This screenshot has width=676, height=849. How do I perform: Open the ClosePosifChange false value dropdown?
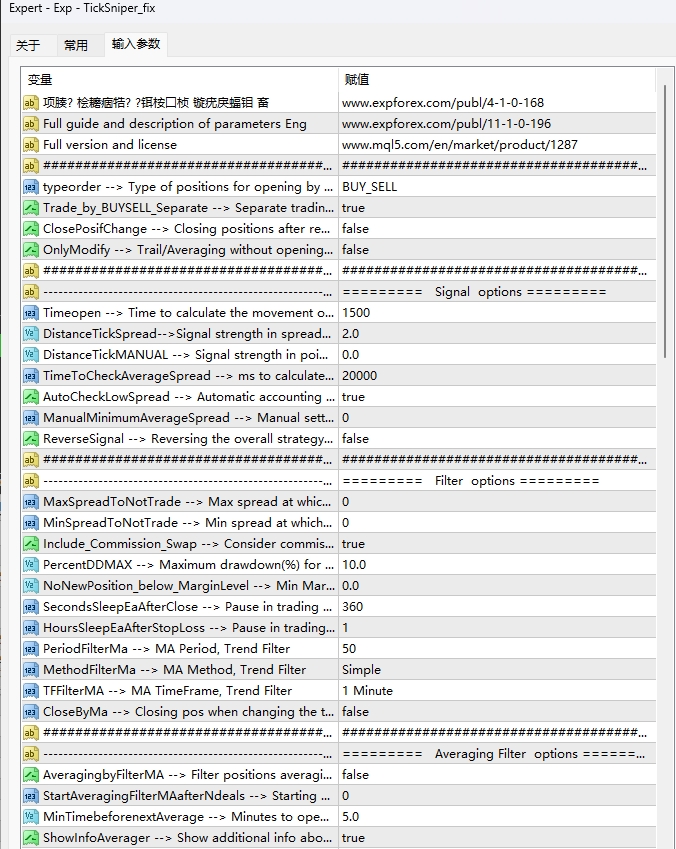[x=497, y=229]
